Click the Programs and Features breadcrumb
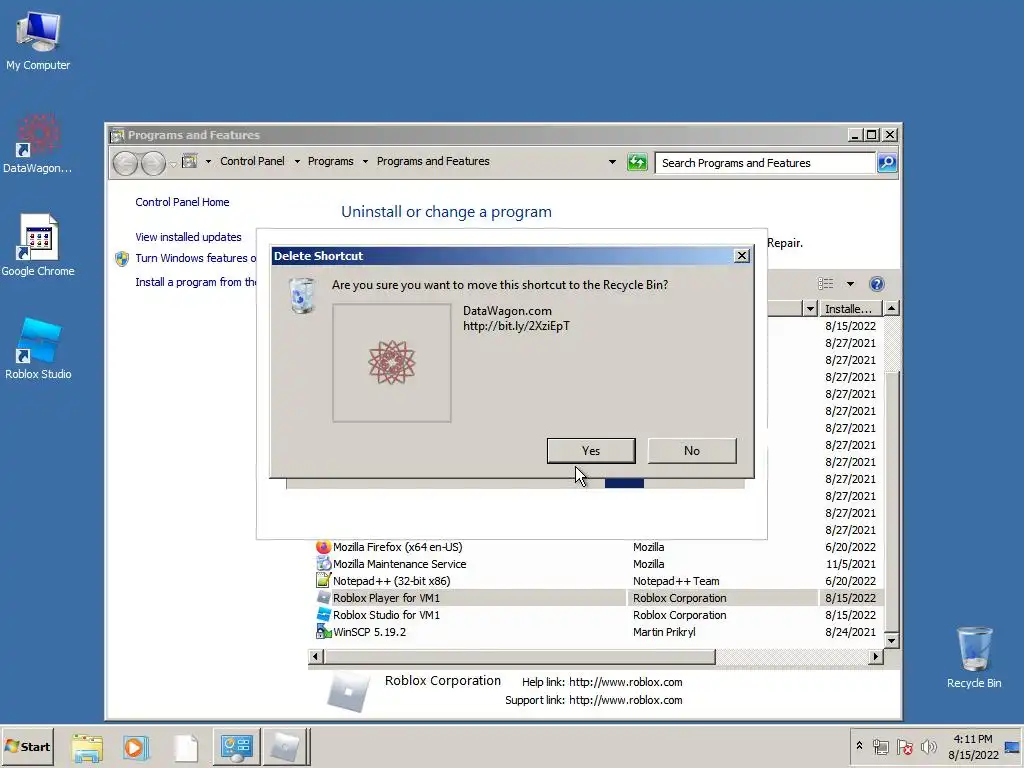Screen dimensions: 1024x768 [x=433, y=161]
